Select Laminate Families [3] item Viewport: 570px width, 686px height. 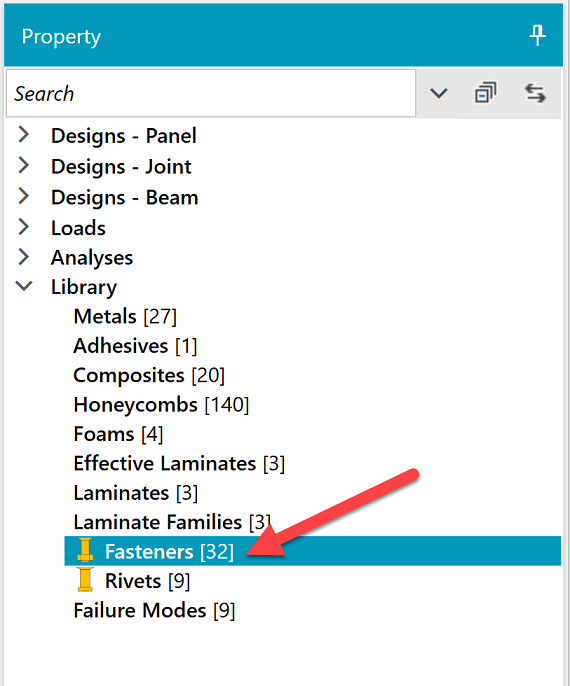172,522
